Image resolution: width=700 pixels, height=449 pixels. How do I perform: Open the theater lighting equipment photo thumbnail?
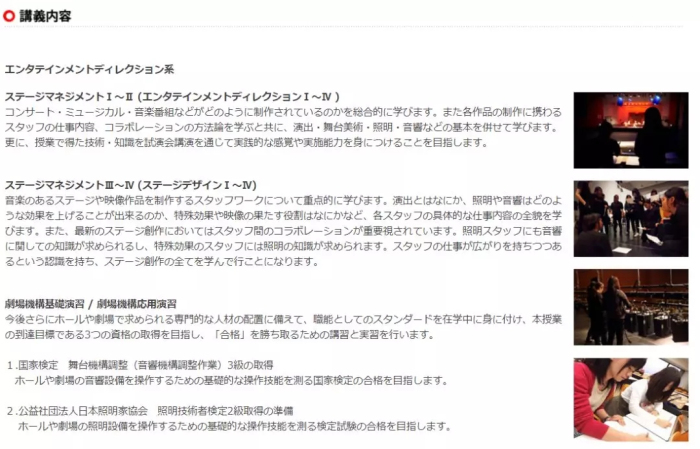(x=630, y=307)
